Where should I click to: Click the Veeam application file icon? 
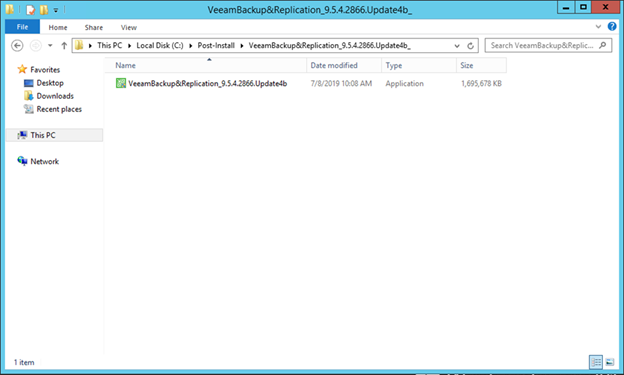tap(121, 83)
